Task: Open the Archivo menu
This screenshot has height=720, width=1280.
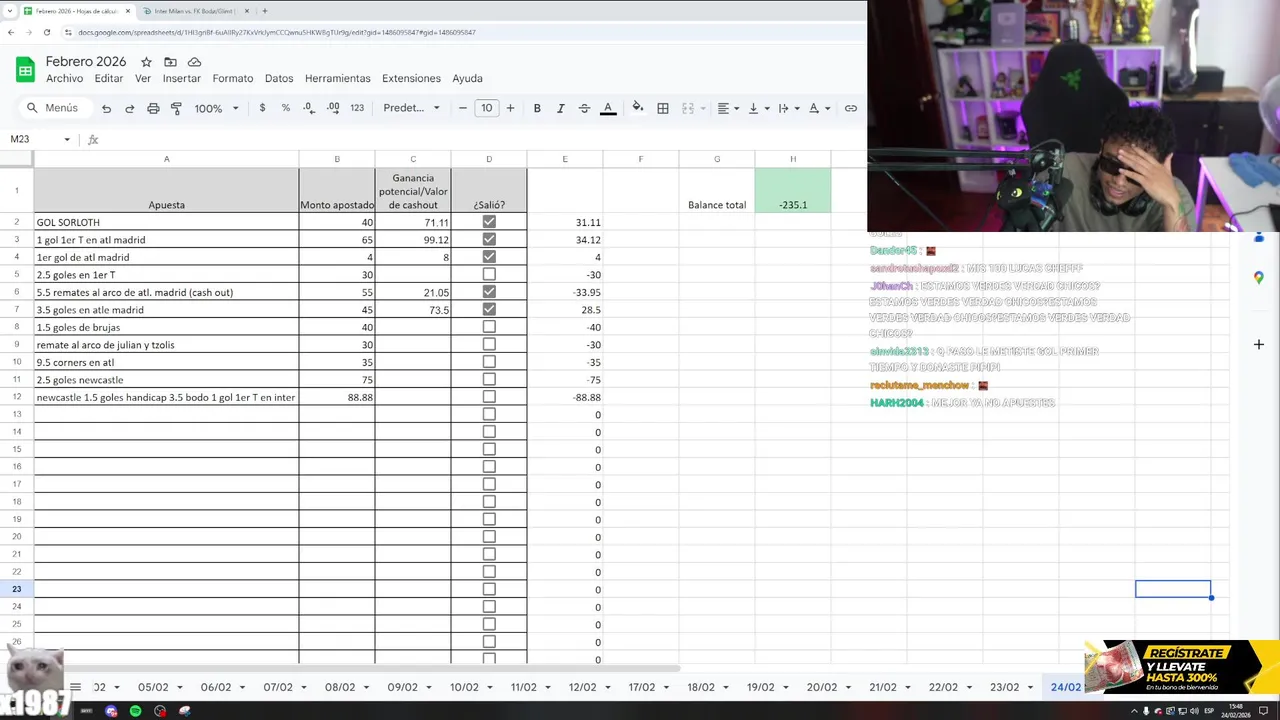Action: pyautogui.click(x=65, y=78)
